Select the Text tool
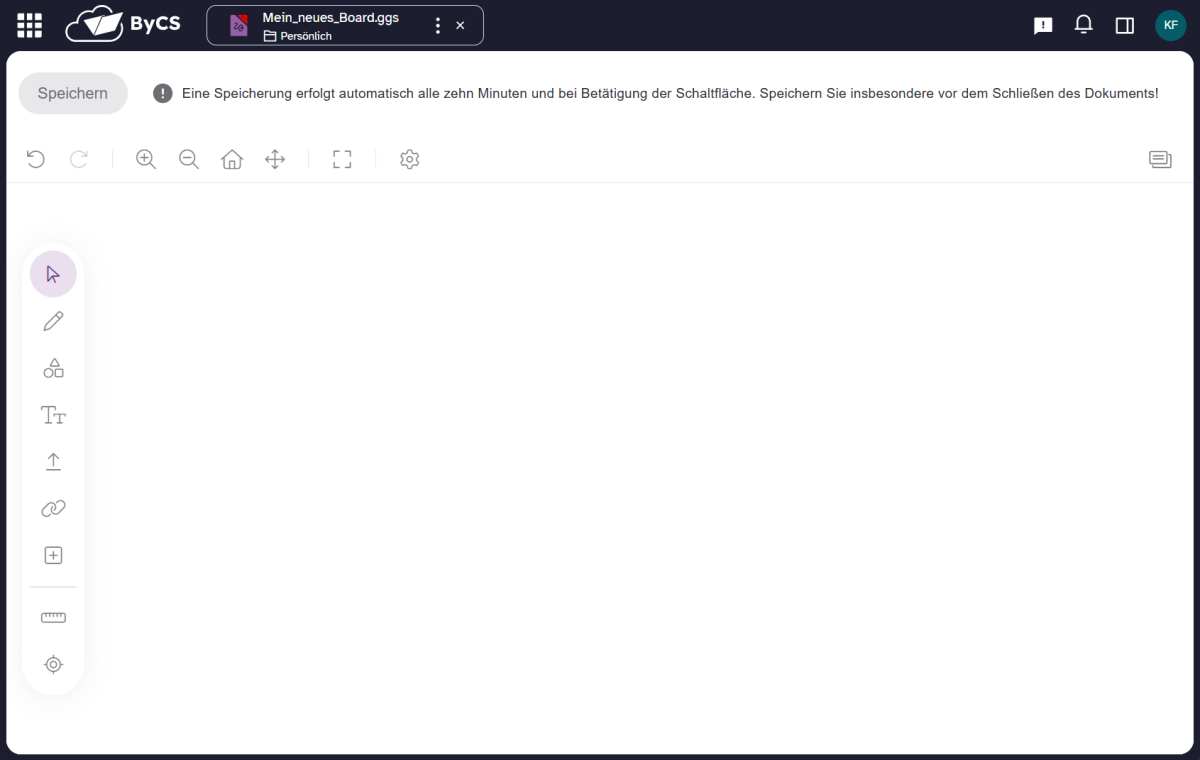This screenshot has height=760, width=1200. pyautogui.click(x=53, y=415)
